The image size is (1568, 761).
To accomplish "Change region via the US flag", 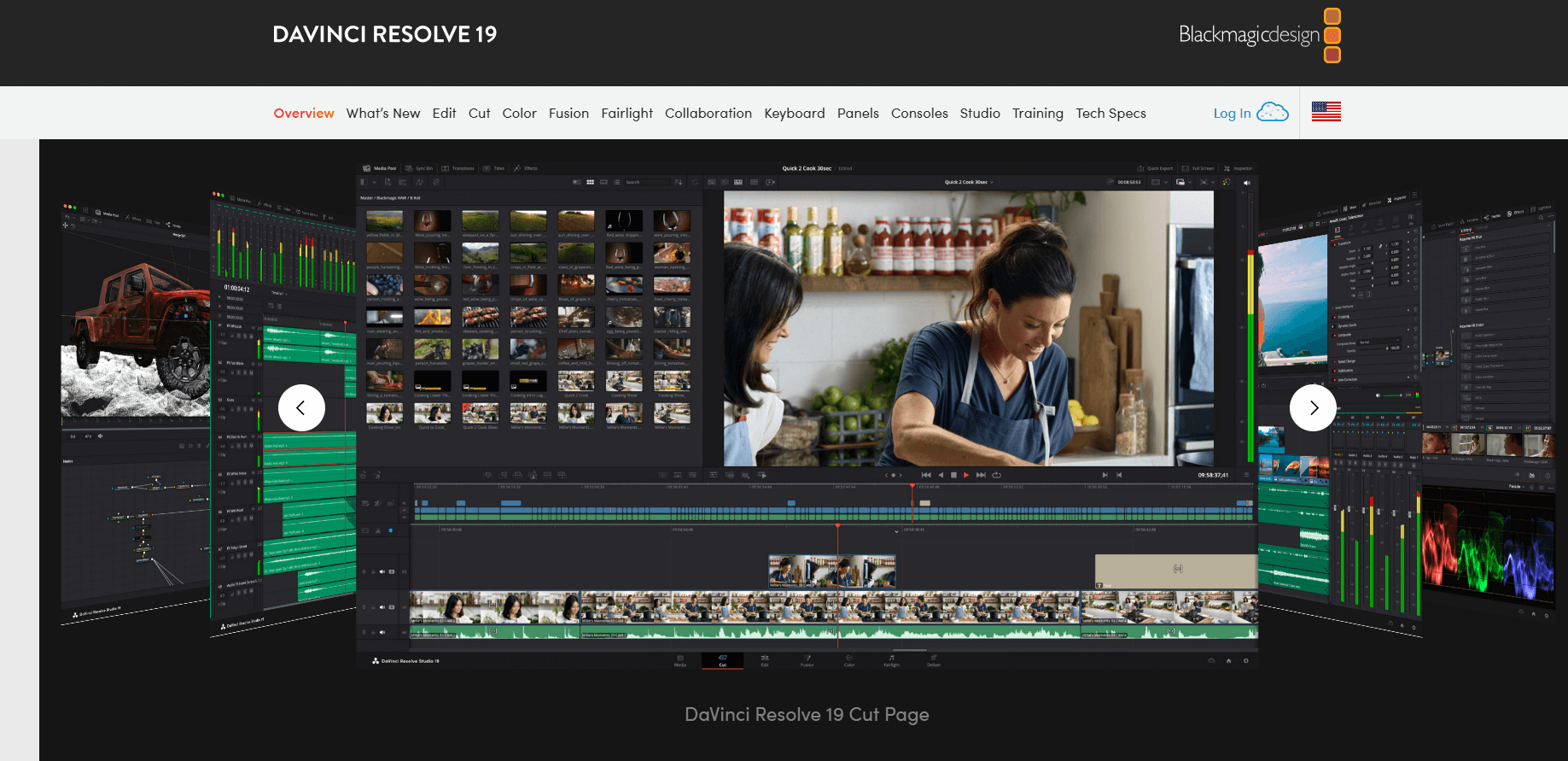I will (1326, 111).
